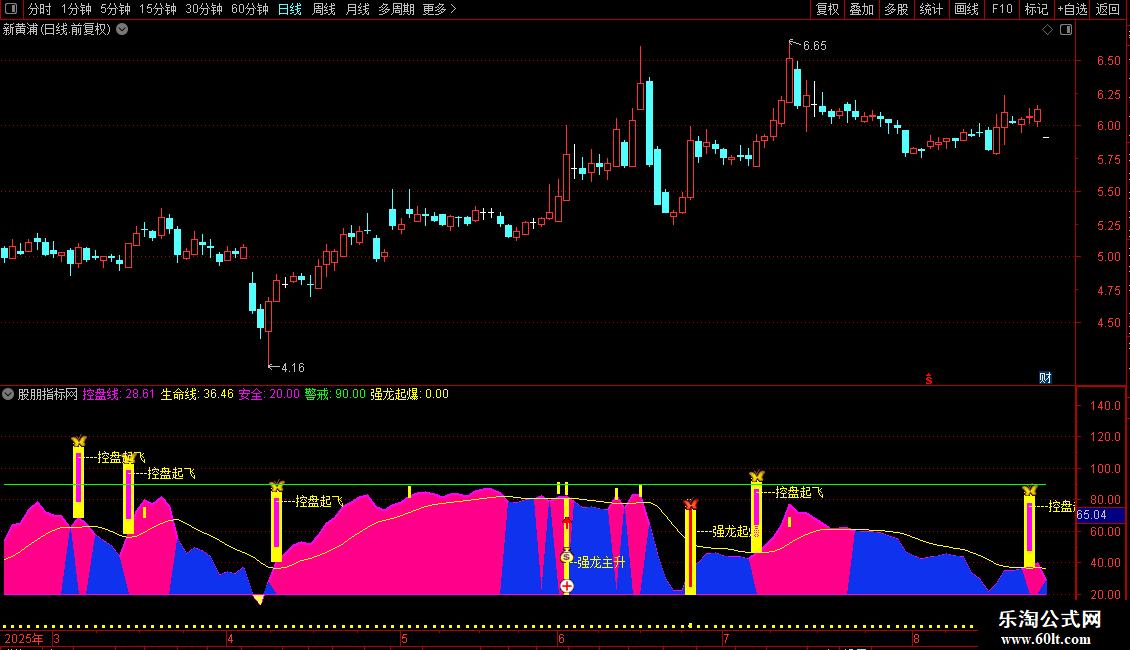
Task: Click the 6.65 high price label
Action: pyautogui.click(x=814, y=46)
